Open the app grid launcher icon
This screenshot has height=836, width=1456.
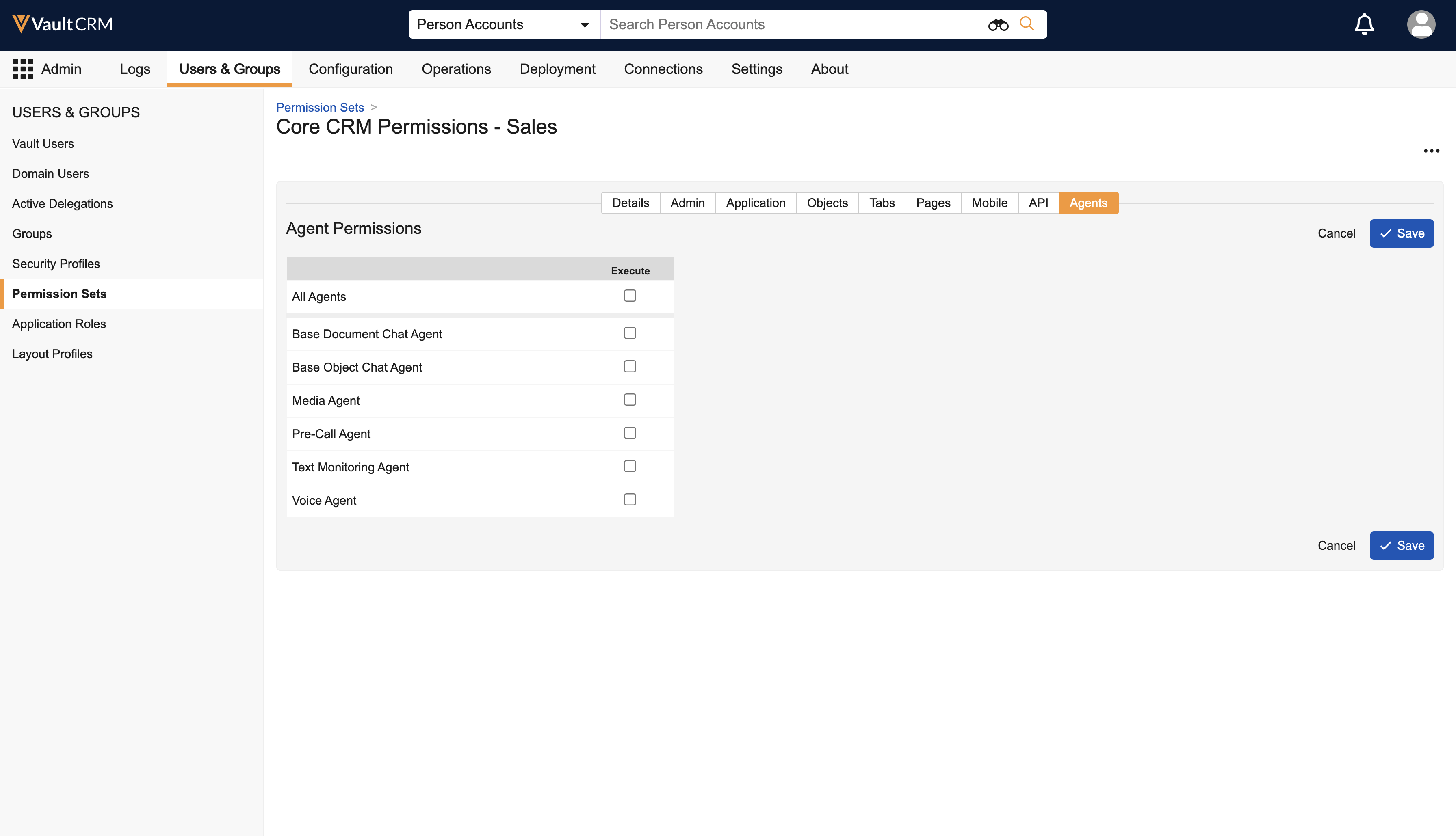pos(23,69)
